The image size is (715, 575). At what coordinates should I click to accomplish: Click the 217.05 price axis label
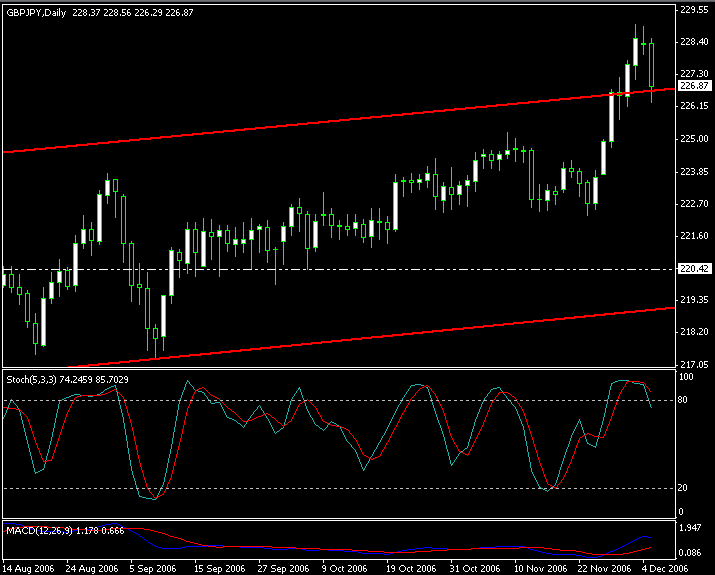click(x=694, y=364)
